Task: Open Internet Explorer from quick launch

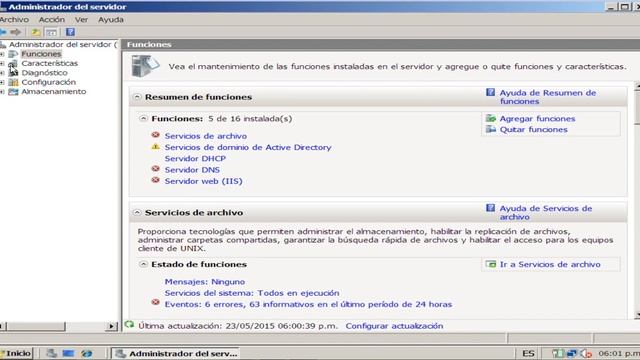Action: 86,353
